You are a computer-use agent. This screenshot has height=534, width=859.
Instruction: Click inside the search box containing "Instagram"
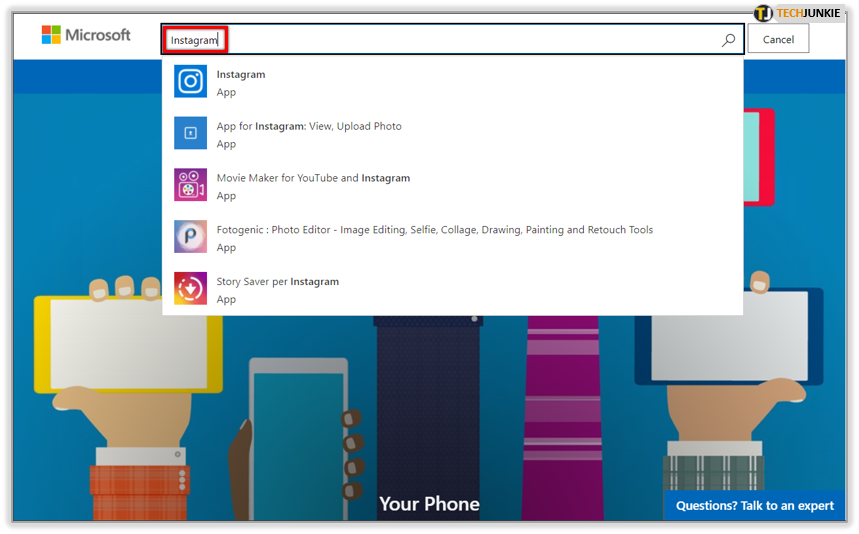click(450, 40)
